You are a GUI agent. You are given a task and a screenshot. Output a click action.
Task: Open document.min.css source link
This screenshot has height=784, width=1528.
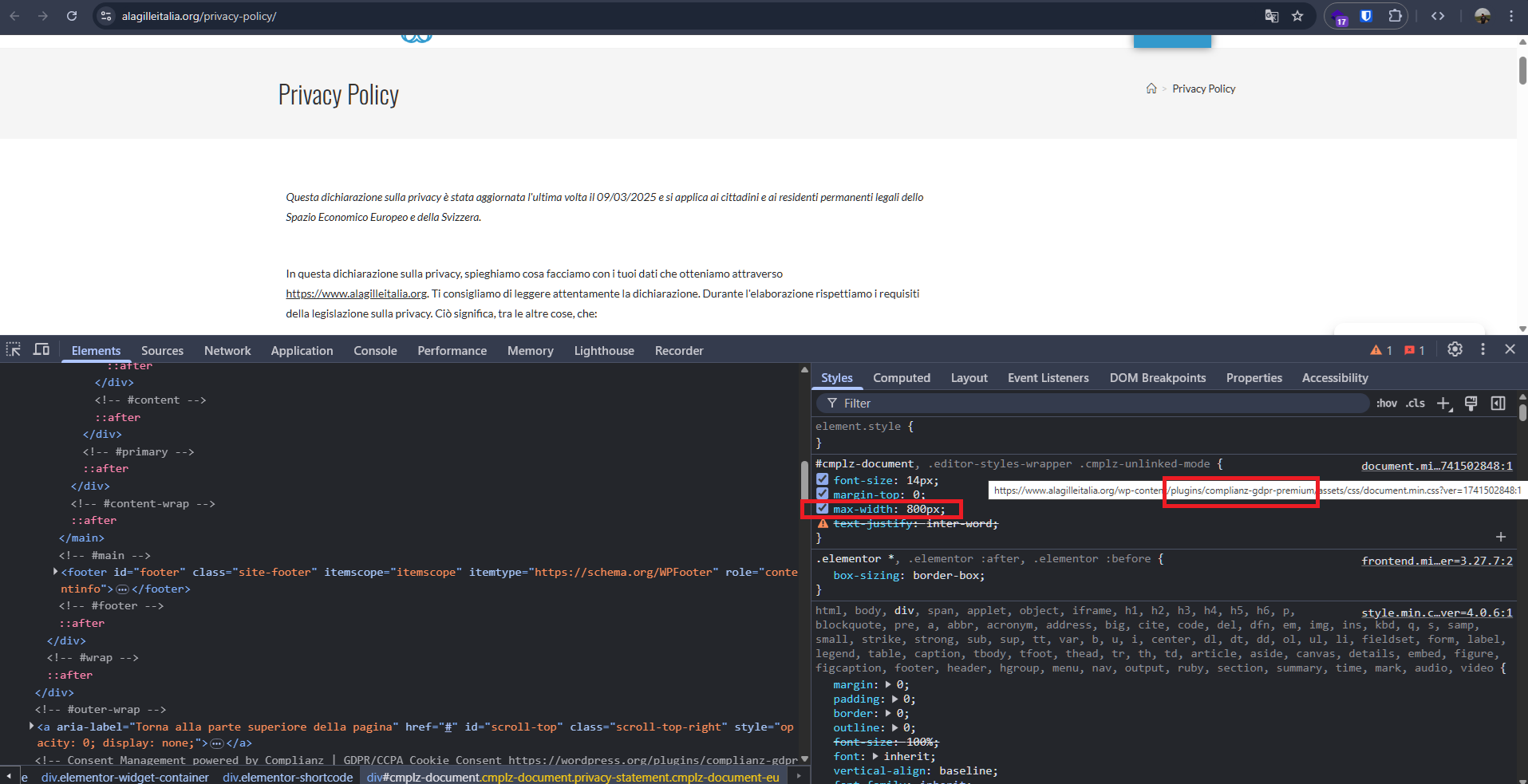1436,466
